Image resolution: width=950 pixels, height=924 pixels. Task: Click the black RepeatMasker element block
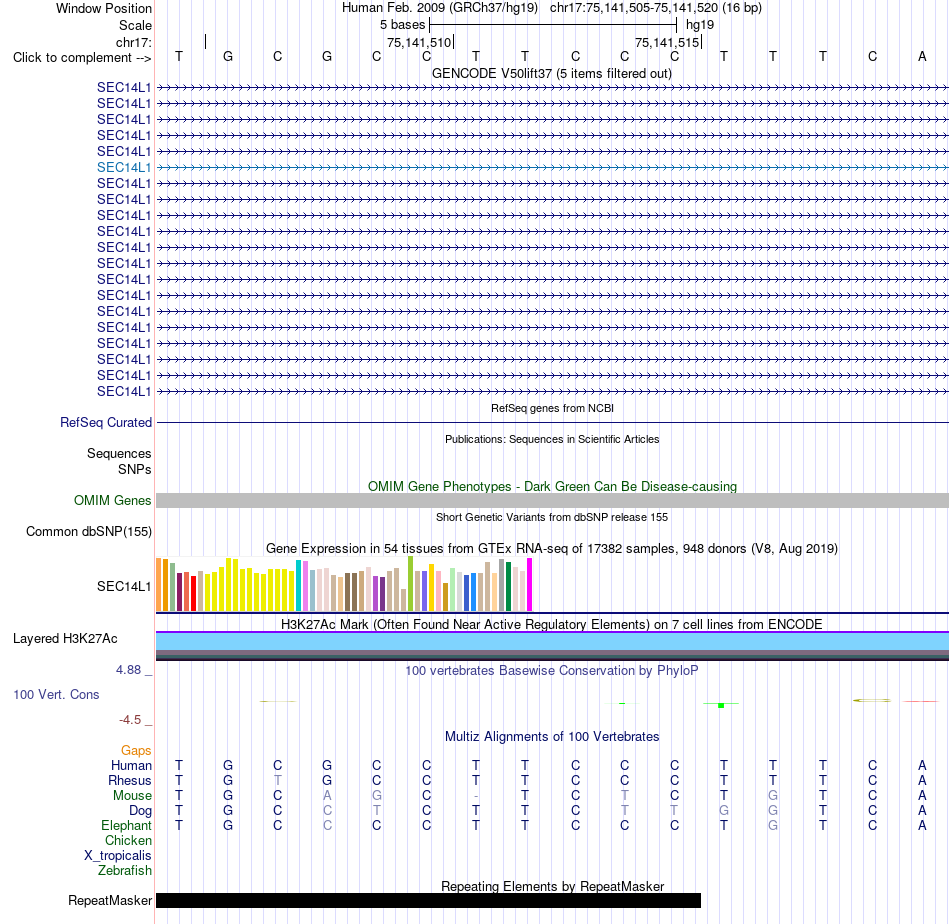[x=428, y=900]
